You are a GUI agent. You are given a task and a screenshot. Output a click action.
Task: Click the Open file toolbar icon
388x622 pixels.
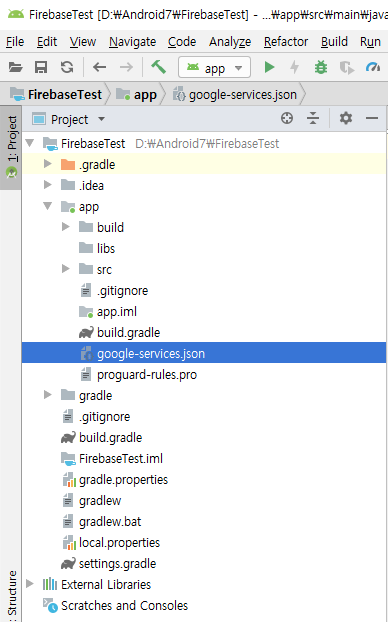tap(15, 67)
